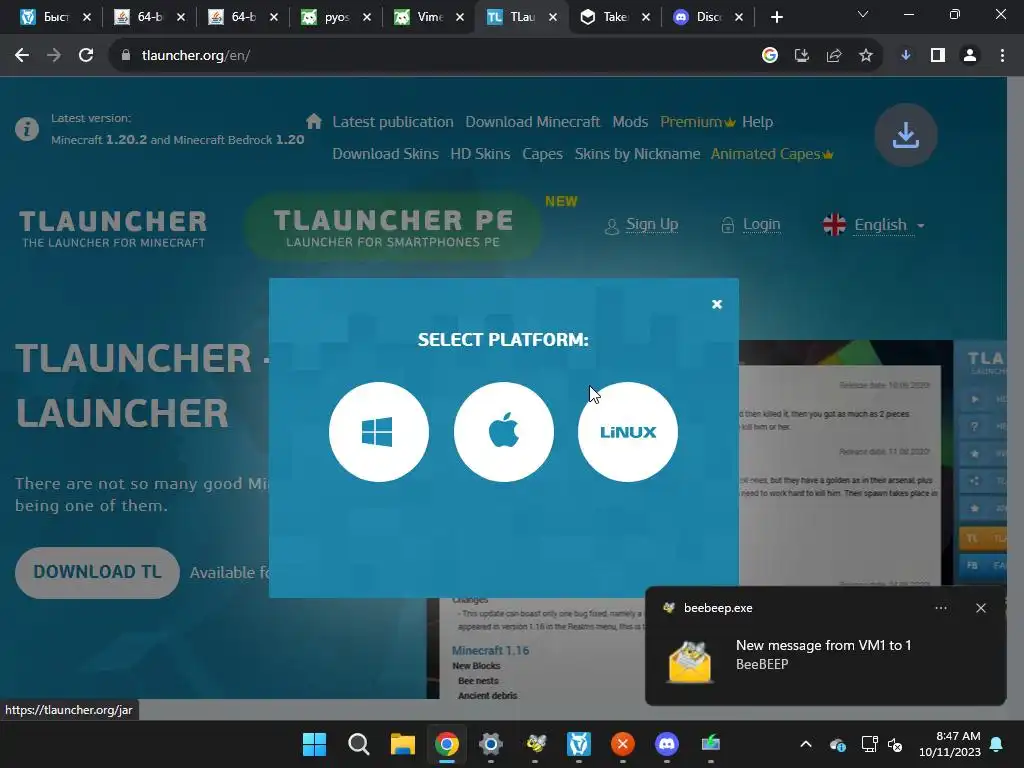Select the Apple macOS platform icon
The width and height of the screenshot is (1024, 768).
(504, 432)
